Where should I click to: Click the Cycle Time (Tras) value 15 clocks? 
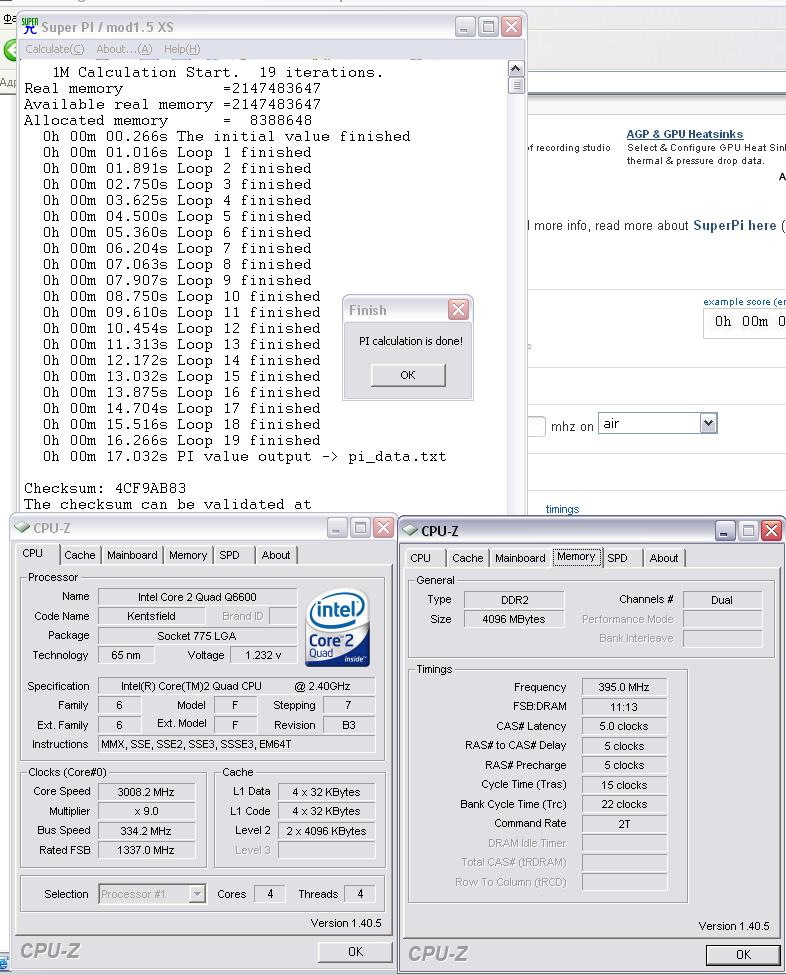(624, 785)
